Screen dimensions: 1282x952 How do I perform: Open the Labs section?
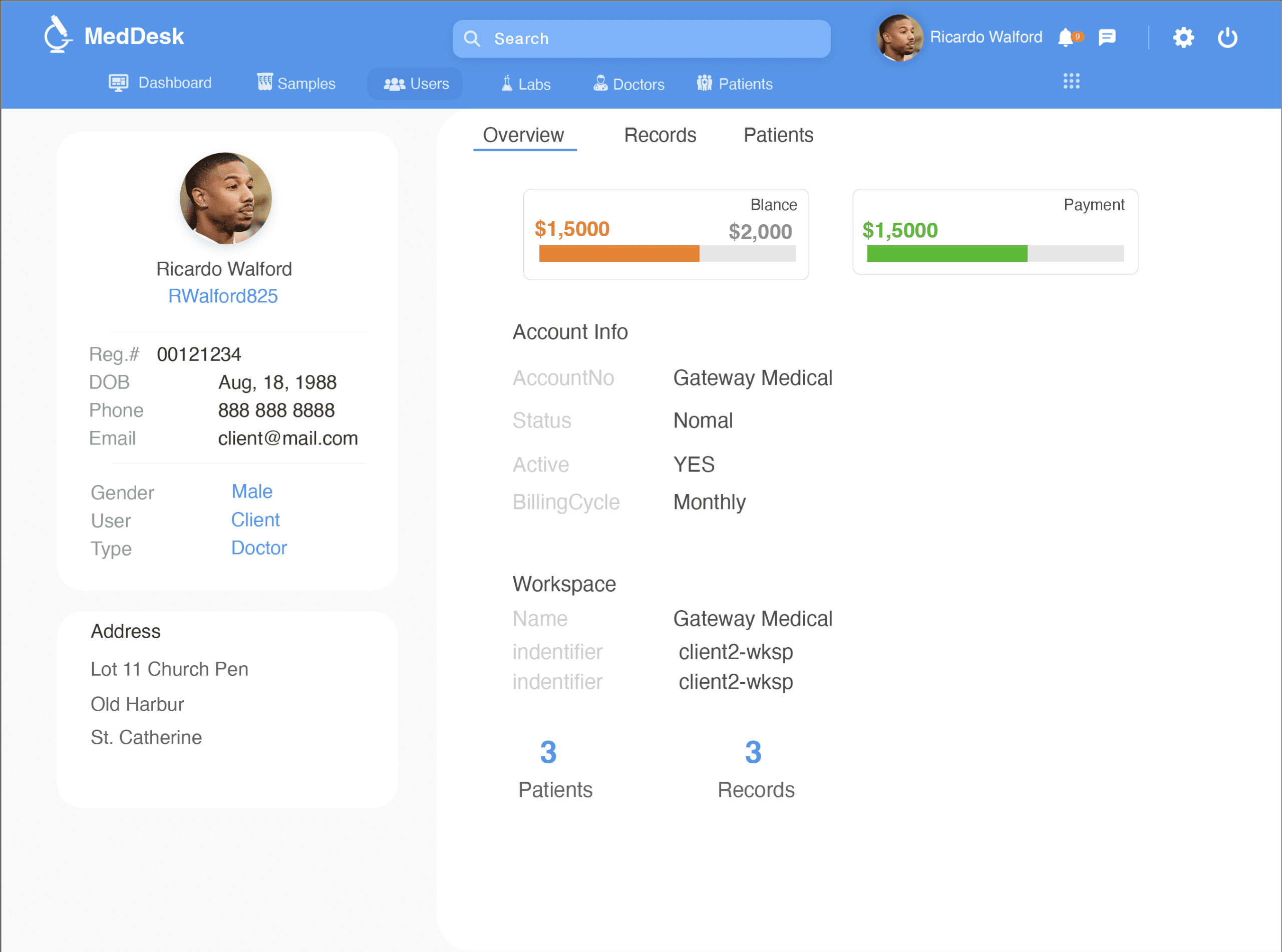point(526,84)
